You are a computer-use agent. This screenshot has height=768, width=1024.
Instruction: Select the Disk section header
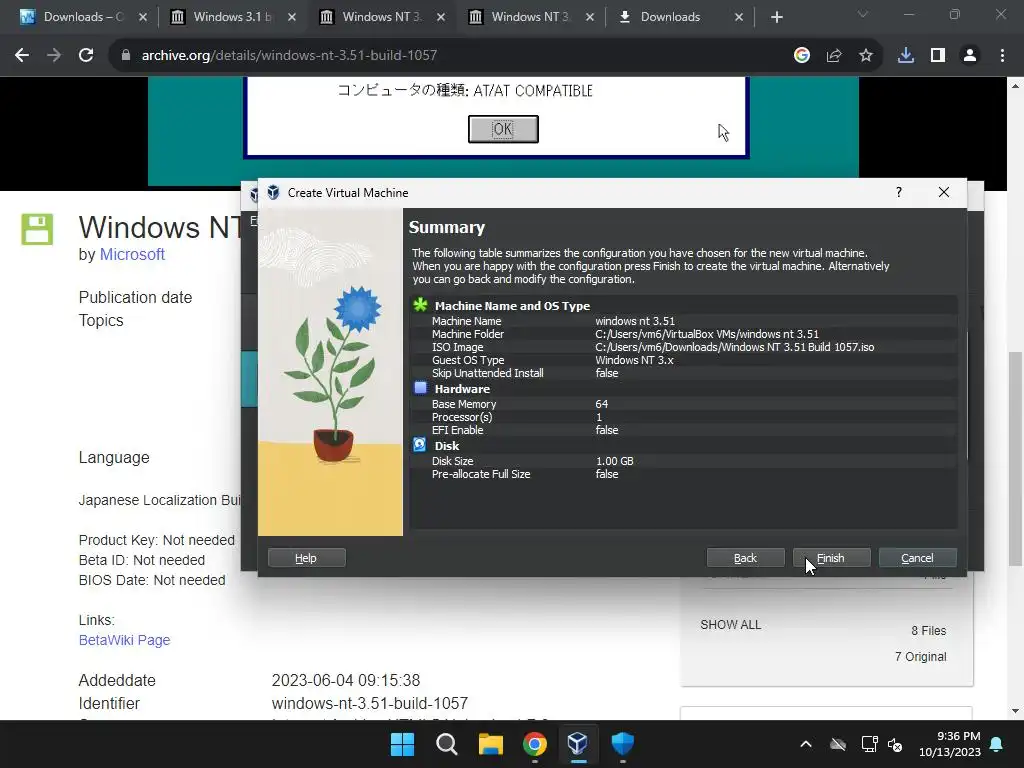[447, 445]
